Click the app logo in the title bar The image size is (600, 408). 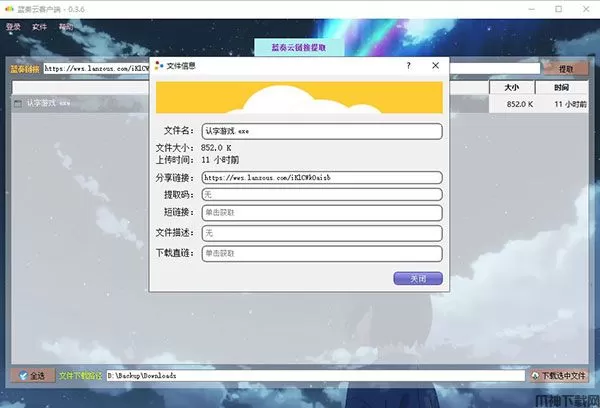point(9,9)
